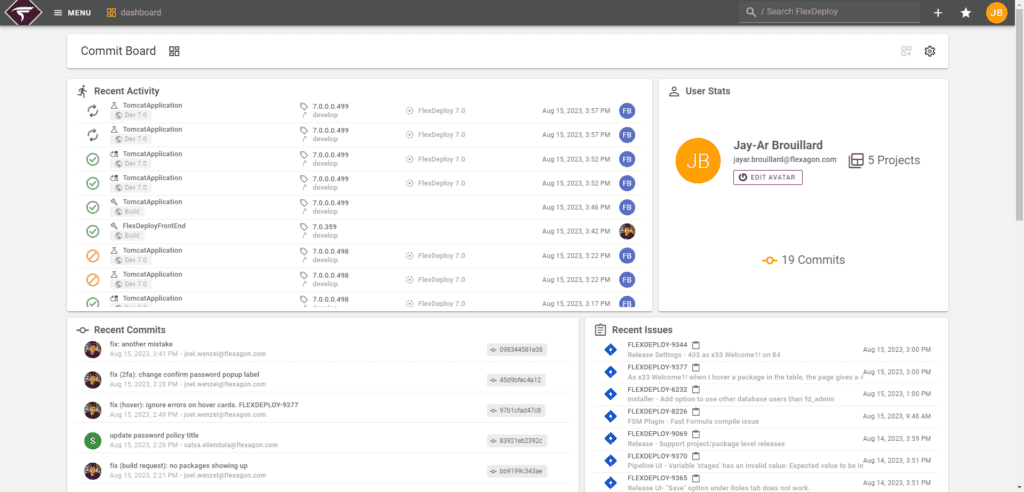Click jayar.brouillard@flexagon.com email

pyautogui.click(x=784, y=159)
